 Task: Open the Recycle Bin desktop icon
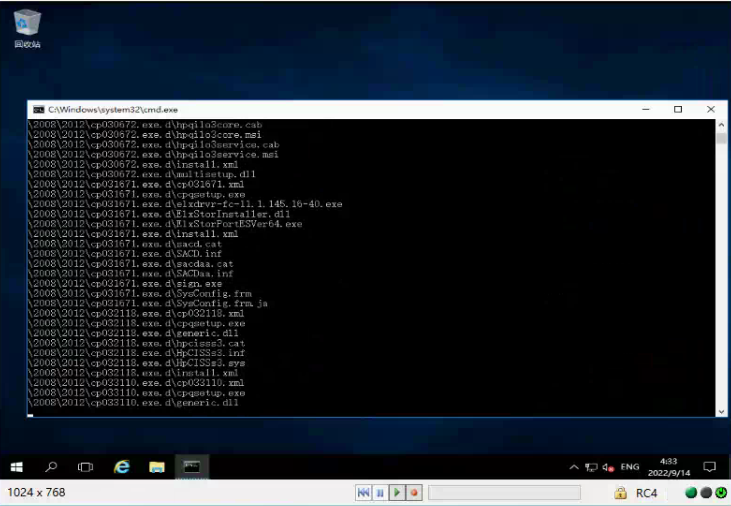27,27
